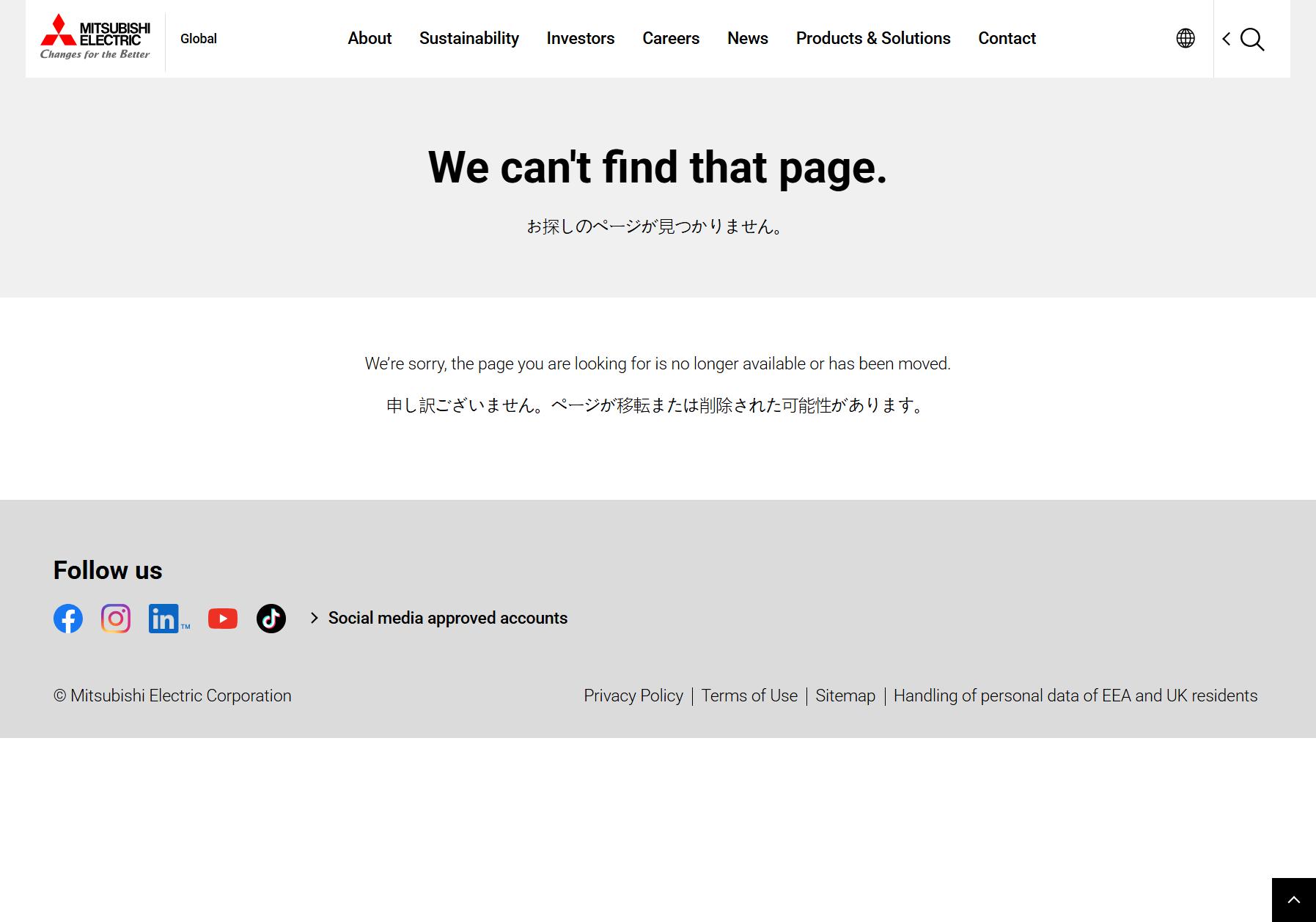This screenshot has width=1316, height=922.
Task: Open the globe language selector icon
Action: pyautogui.click(x=1185, y=38)
